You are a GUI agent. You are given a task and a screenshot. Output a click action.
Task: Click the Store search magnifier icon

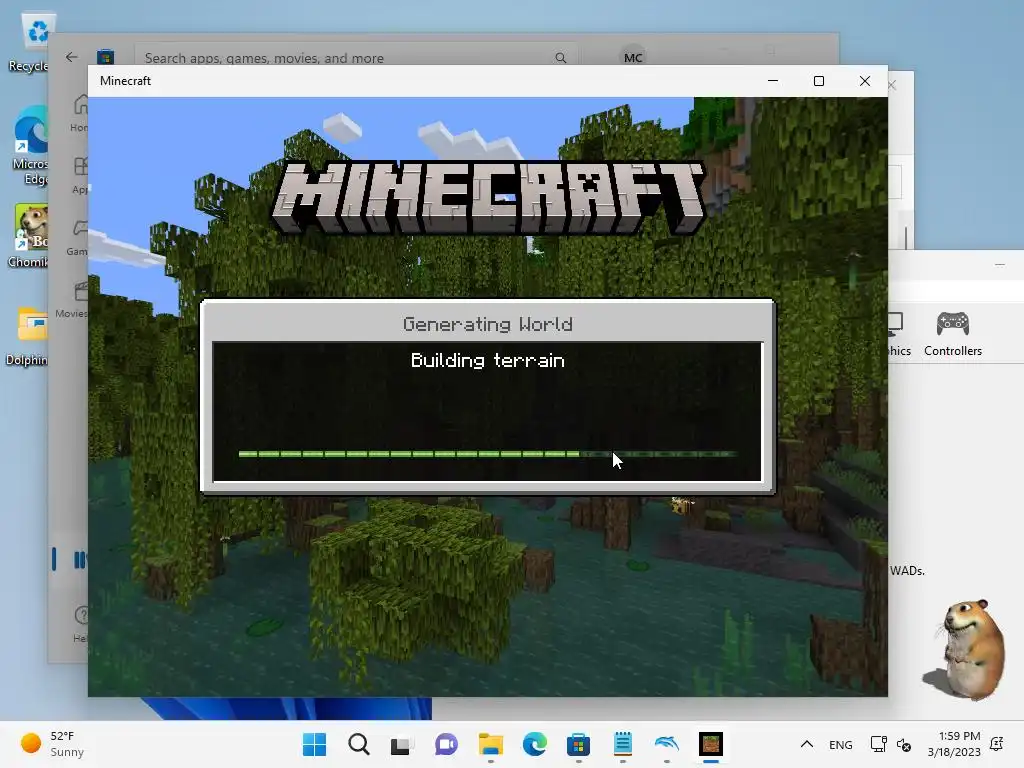tap(560, 57)
